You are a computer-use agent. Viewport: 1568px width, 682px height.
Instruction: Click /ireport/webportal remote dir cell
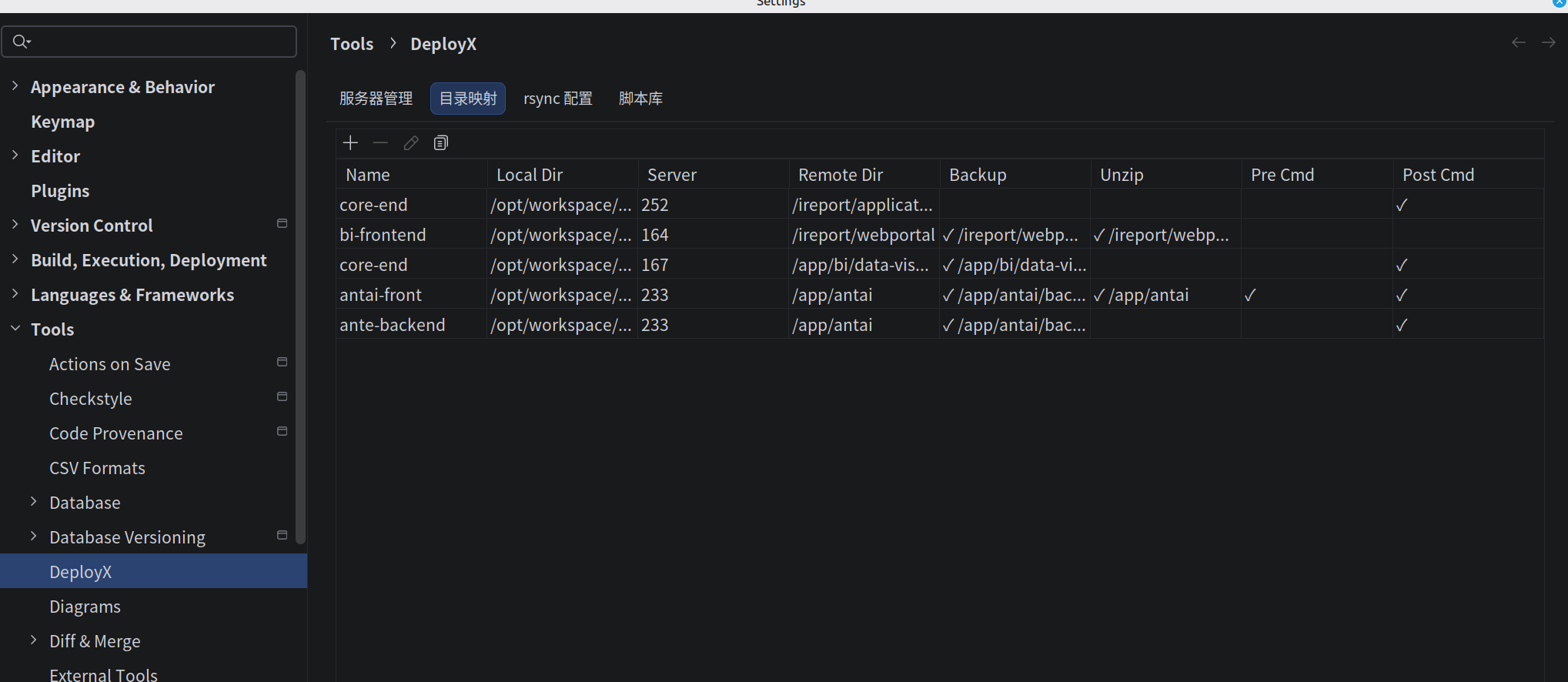[864, 235]
